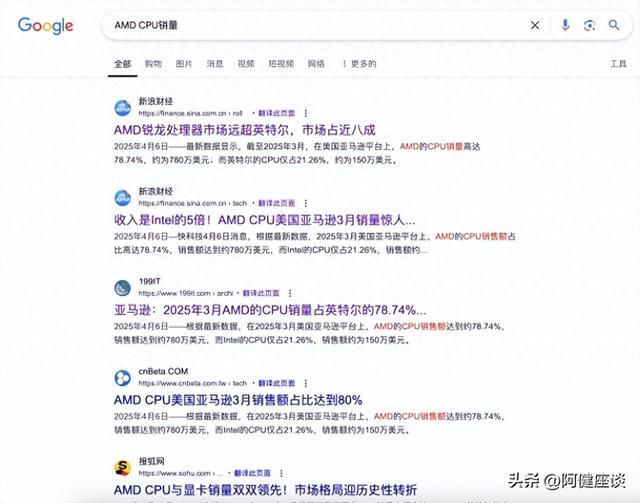Image resolution: width=640 pixels, height=503 pixels.
Task: Translate the cnbeta.com.tw result page
Action: click(x=276, y=383)
